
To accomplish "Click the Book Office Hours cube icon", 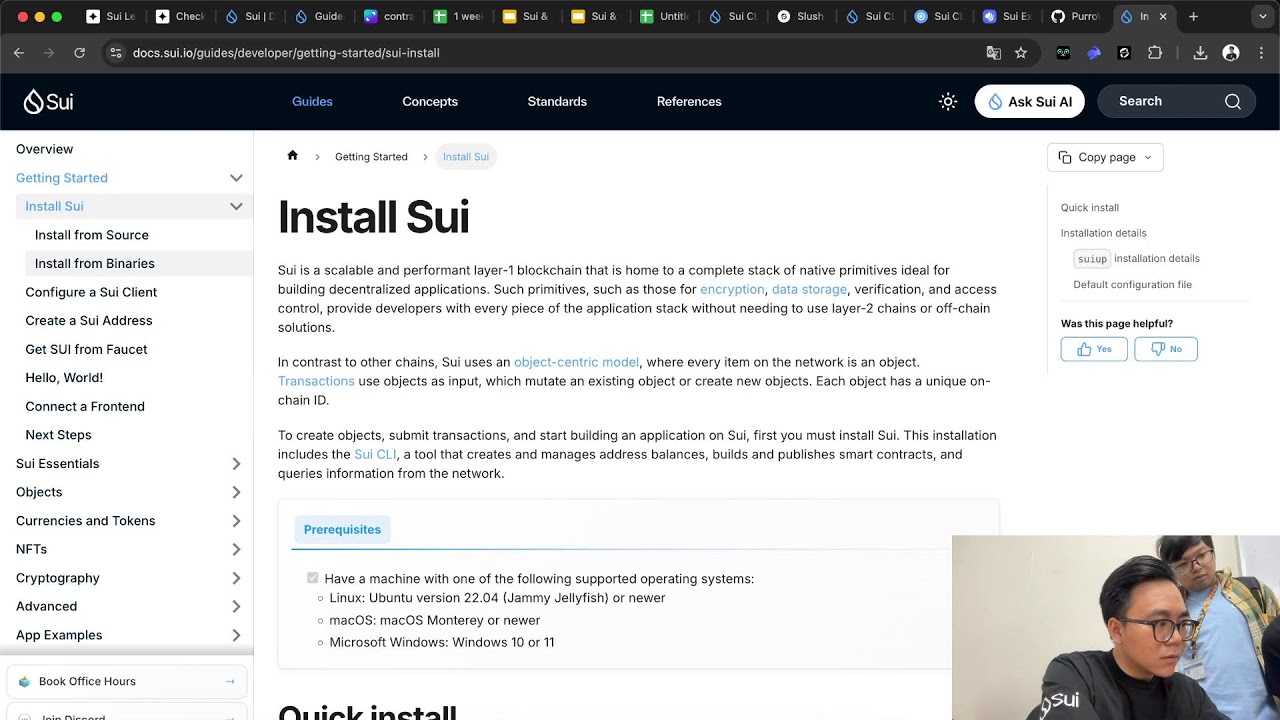I will pos(24,682).
